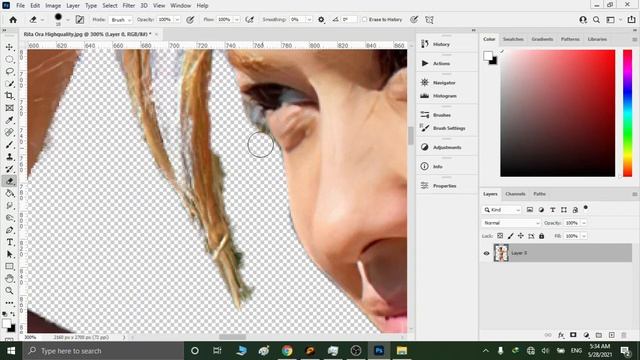Open the Properties panel
The width and height of the screenshot is (640, 360).
444,186
